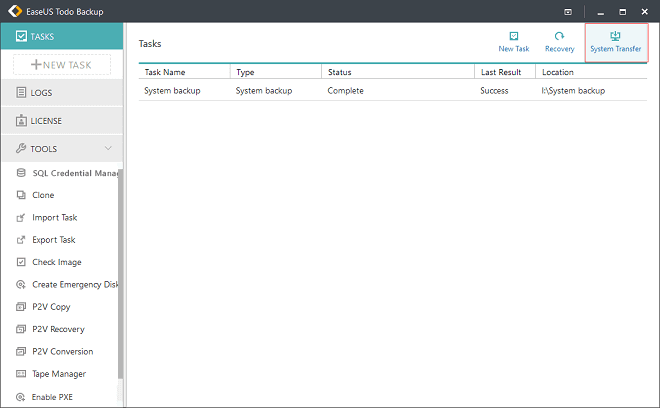Select the TASKS sidebar tab
Image resolution: width=660 pixels, height=408 pixels.
pyautogui.click(x=62, y=36)
